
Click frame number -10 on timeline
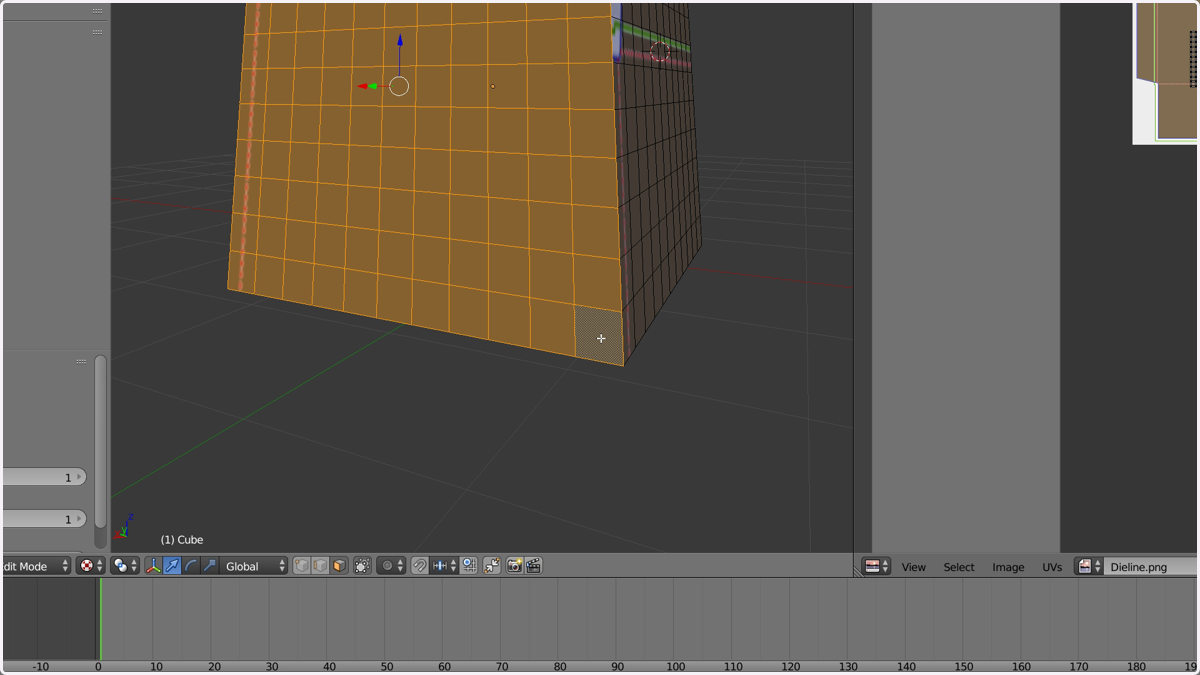[x=41, y=666]
